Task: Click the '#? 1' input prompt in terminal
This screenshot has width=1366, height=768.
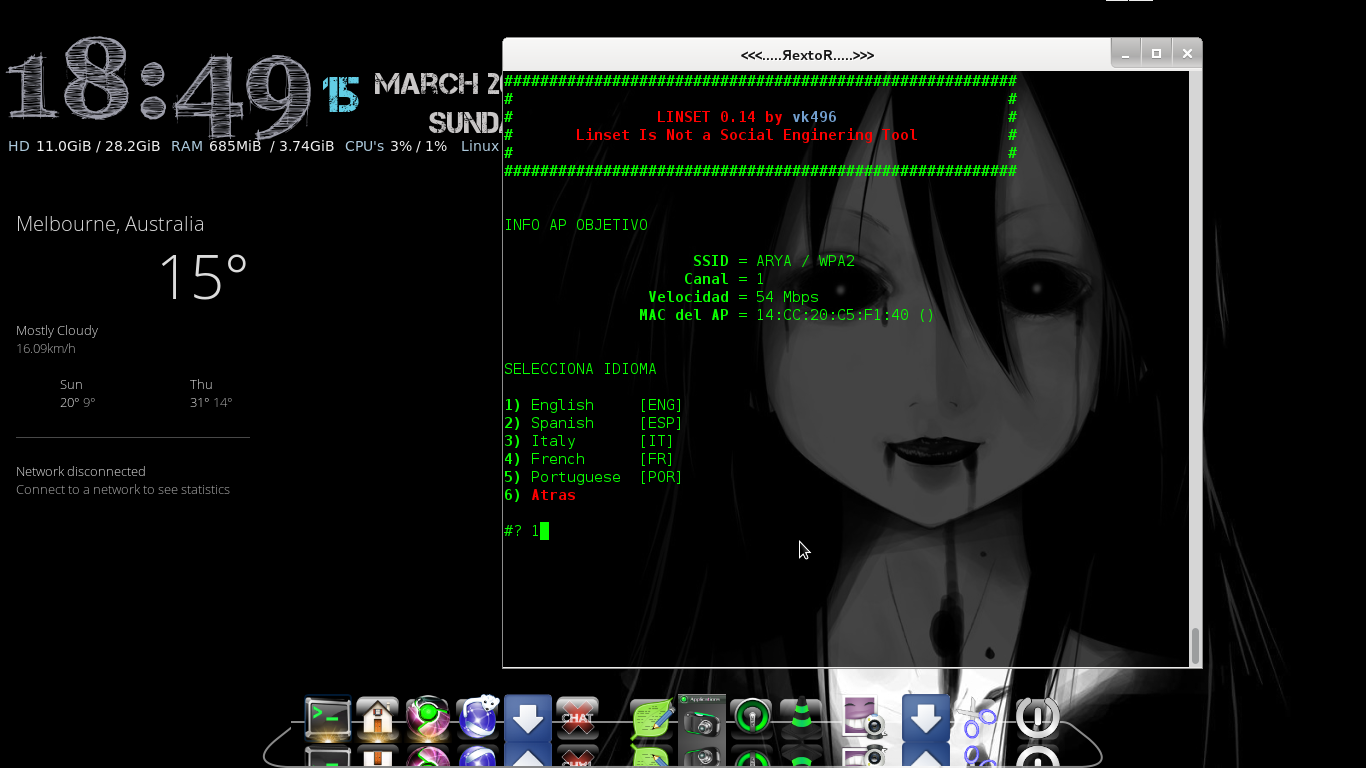Action: click(526, 531)
